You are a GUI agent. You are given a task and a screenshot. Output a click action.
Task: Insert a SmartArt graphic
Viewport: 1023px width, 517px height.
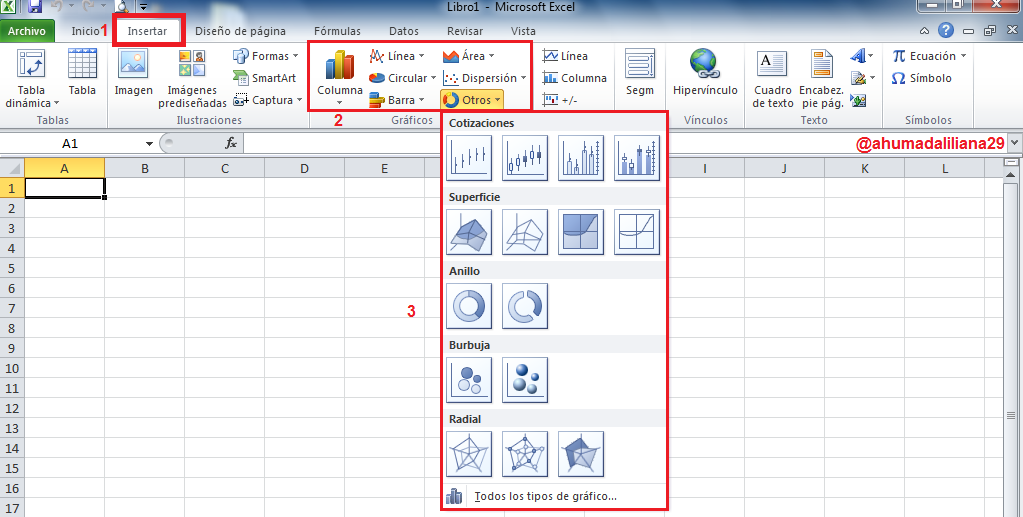pyautogui.click(x=265, y=78)
